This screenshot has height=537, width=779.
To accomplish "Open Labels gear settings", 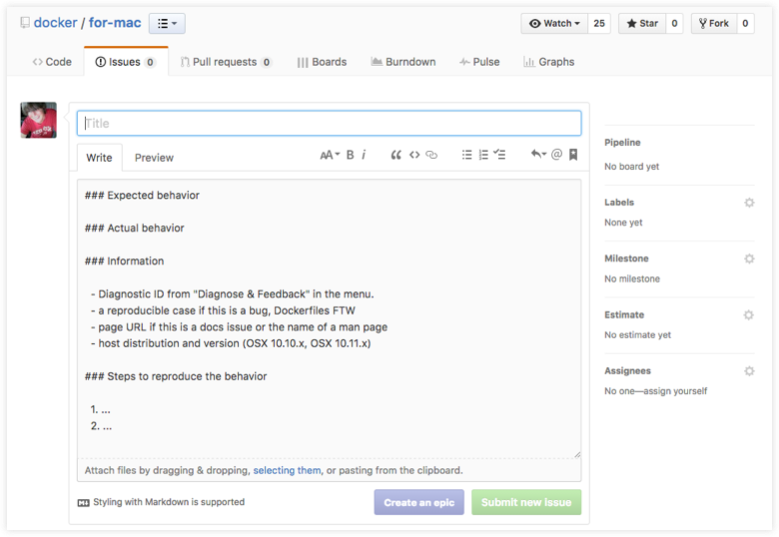I will 749,203.
